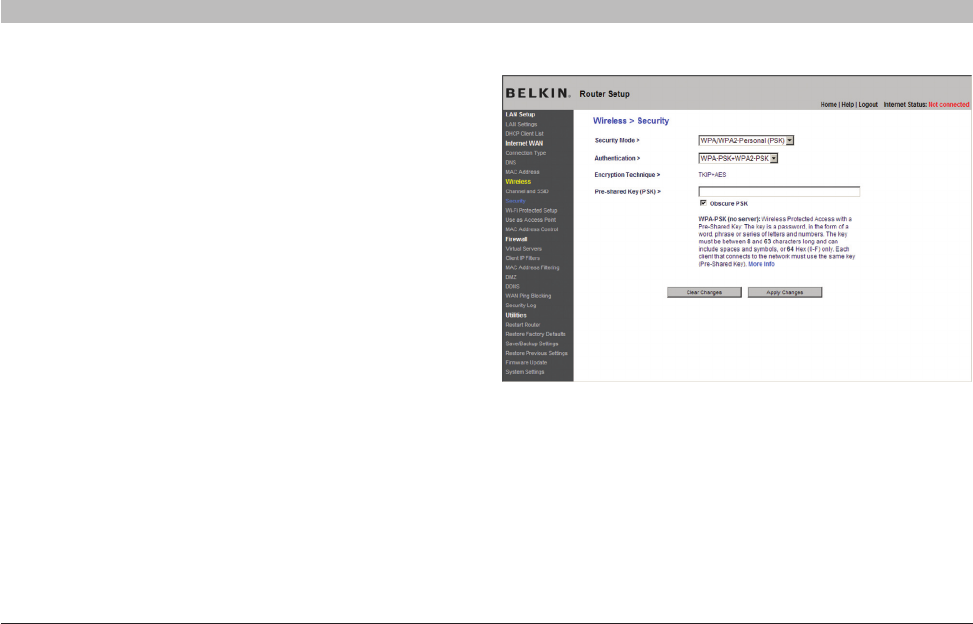Open the More Info link

(761, 264)
